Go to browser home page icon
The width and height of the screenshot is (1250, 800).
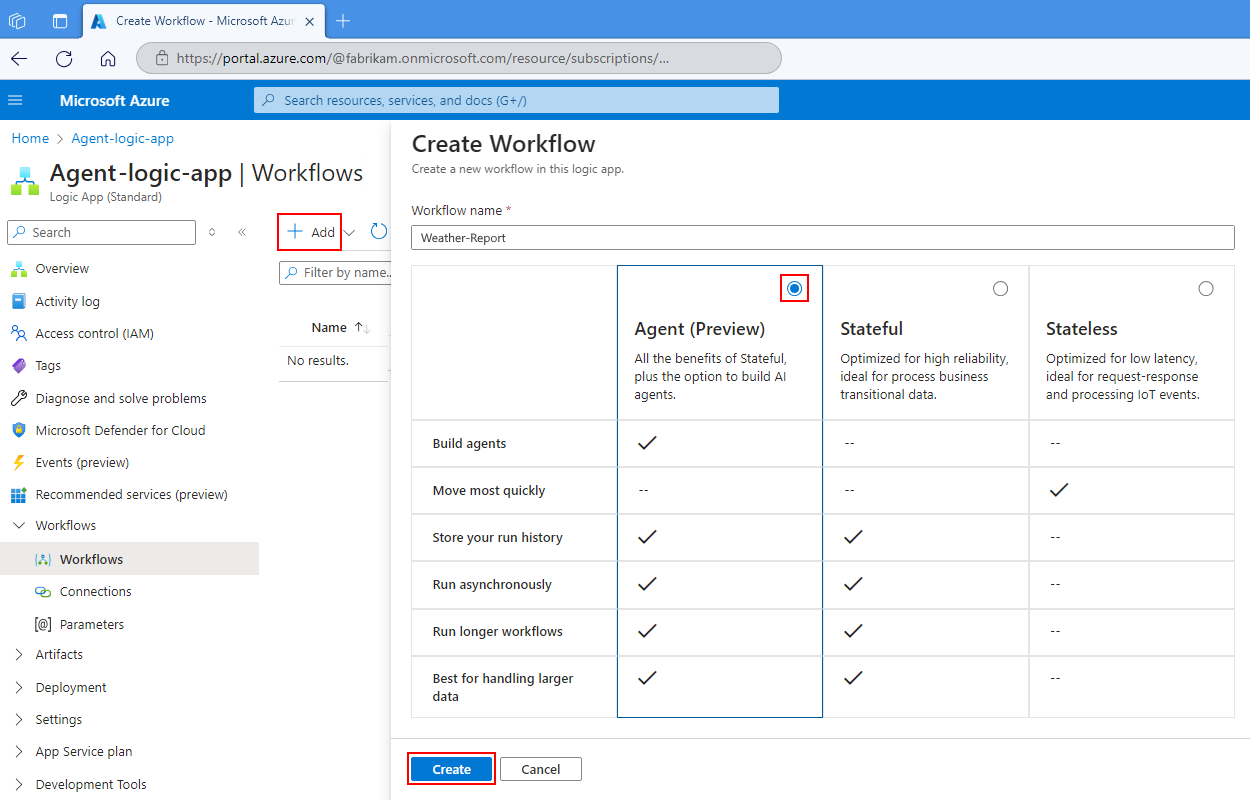[108, 58]
